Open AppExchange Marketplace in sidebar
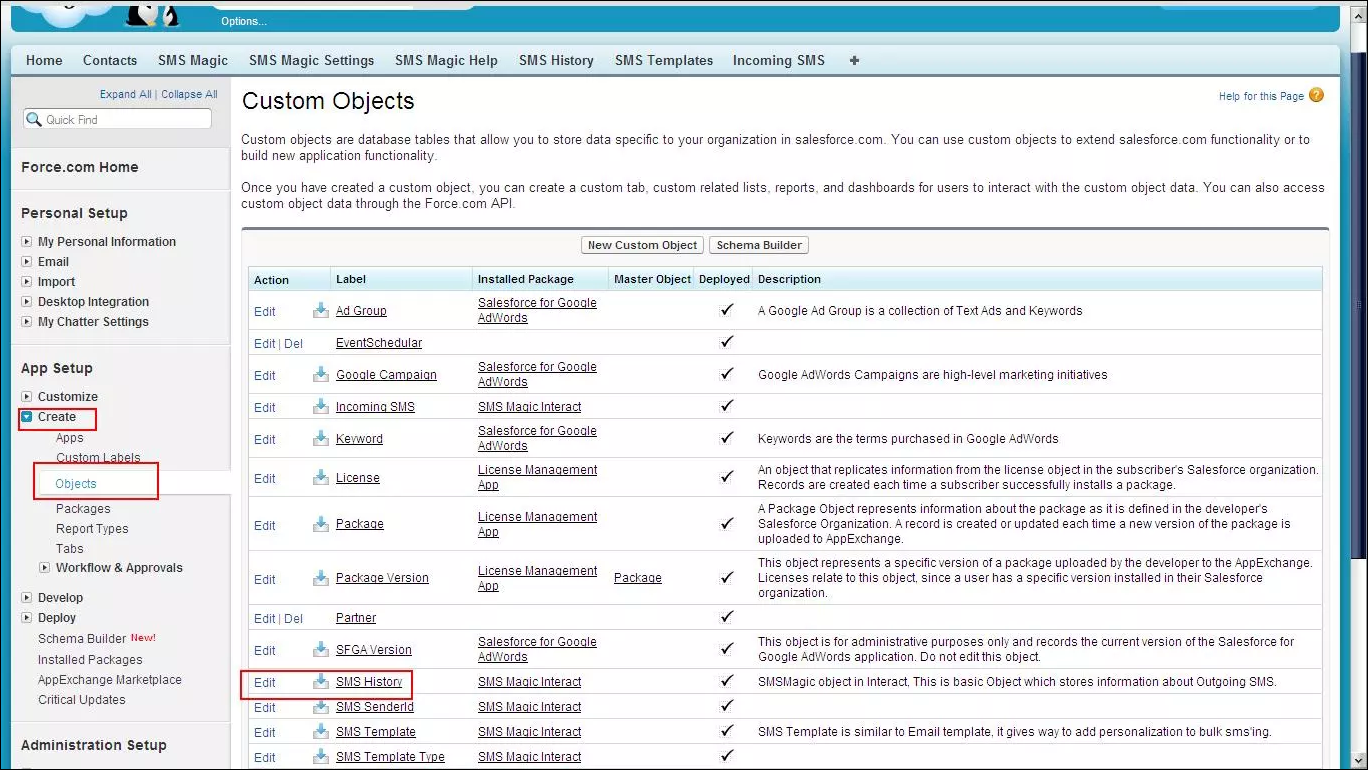The height and width of the screenshot is (770, 1368). tap(110, 679)
